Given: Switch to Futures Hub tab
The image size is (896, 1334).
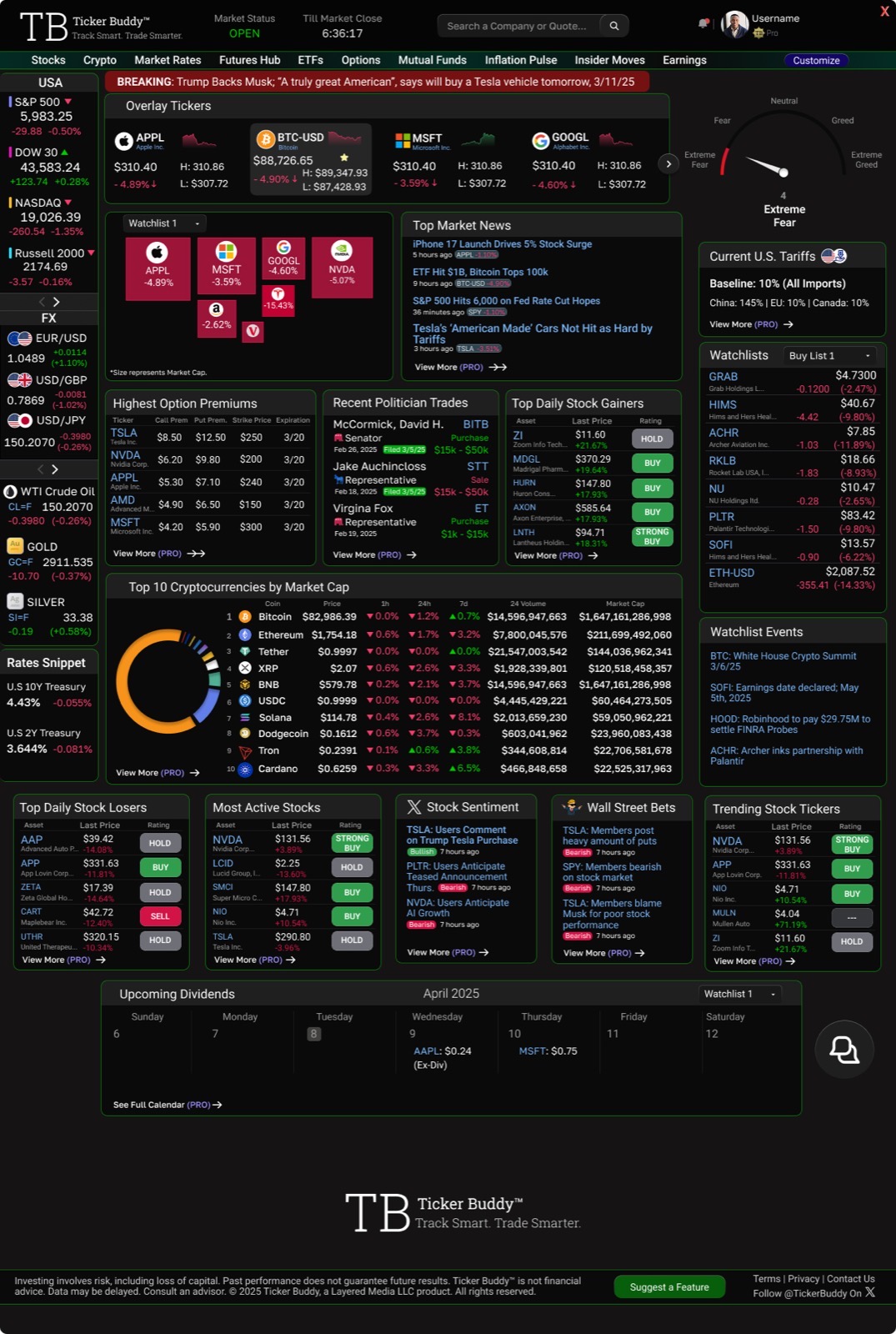Looking at the screenshot, I should tap(249, 60).
